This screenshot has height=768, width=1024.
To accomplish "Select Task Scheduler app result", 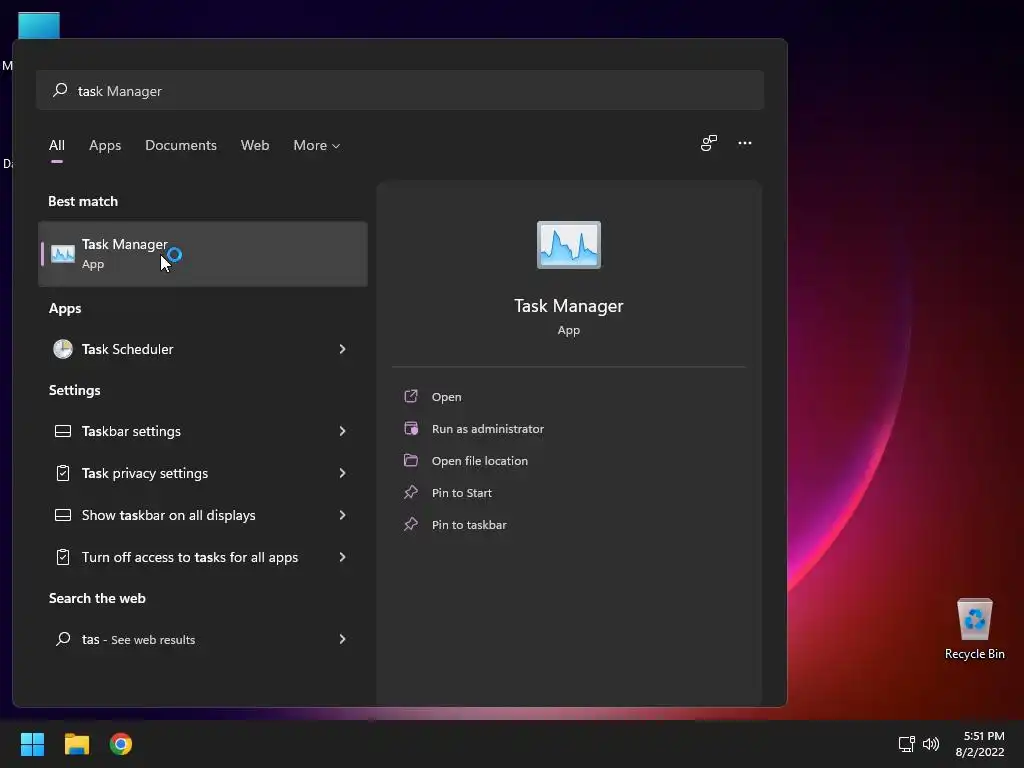I will pyautogui.click(x=202, y=349).
